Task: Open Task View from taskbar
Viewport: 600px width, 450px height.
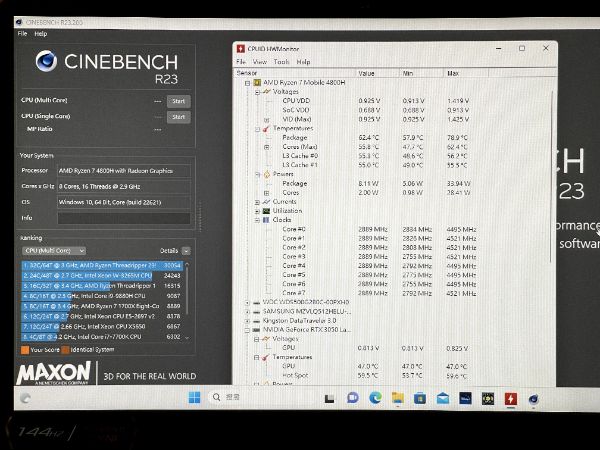Action: pos(329,399)
